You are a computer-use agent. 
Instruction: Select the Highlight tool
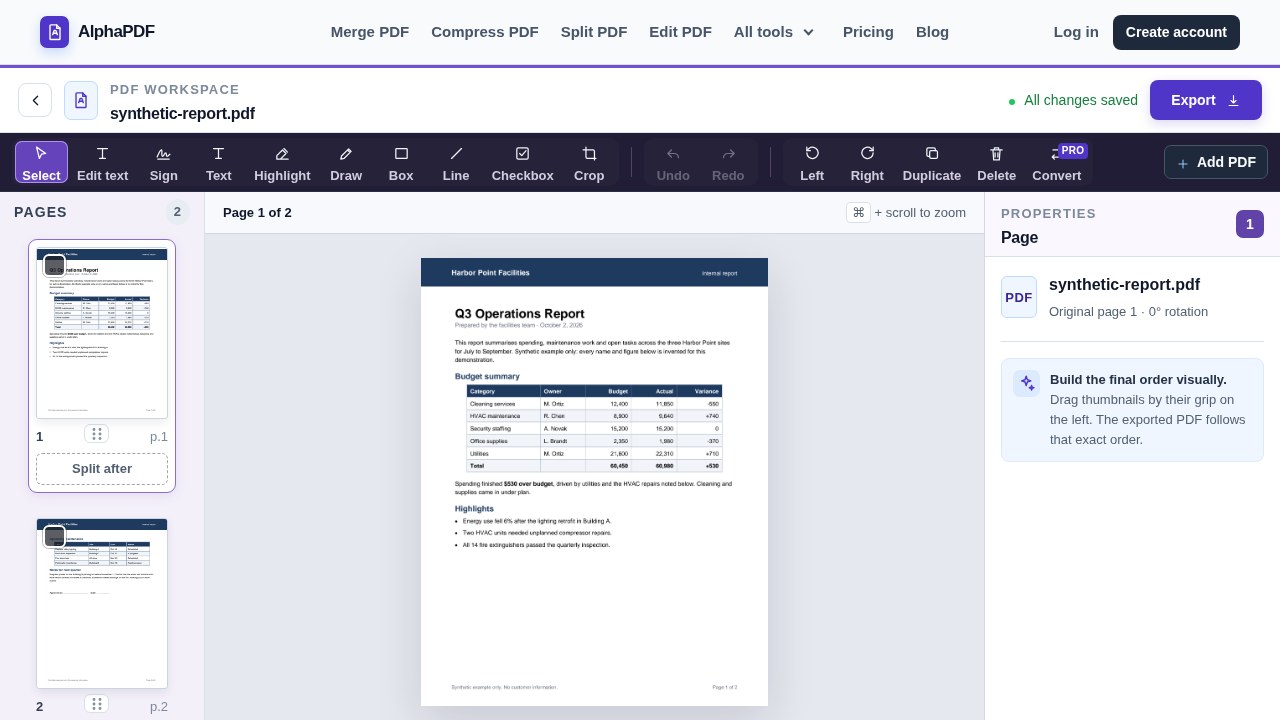(282, 162)
